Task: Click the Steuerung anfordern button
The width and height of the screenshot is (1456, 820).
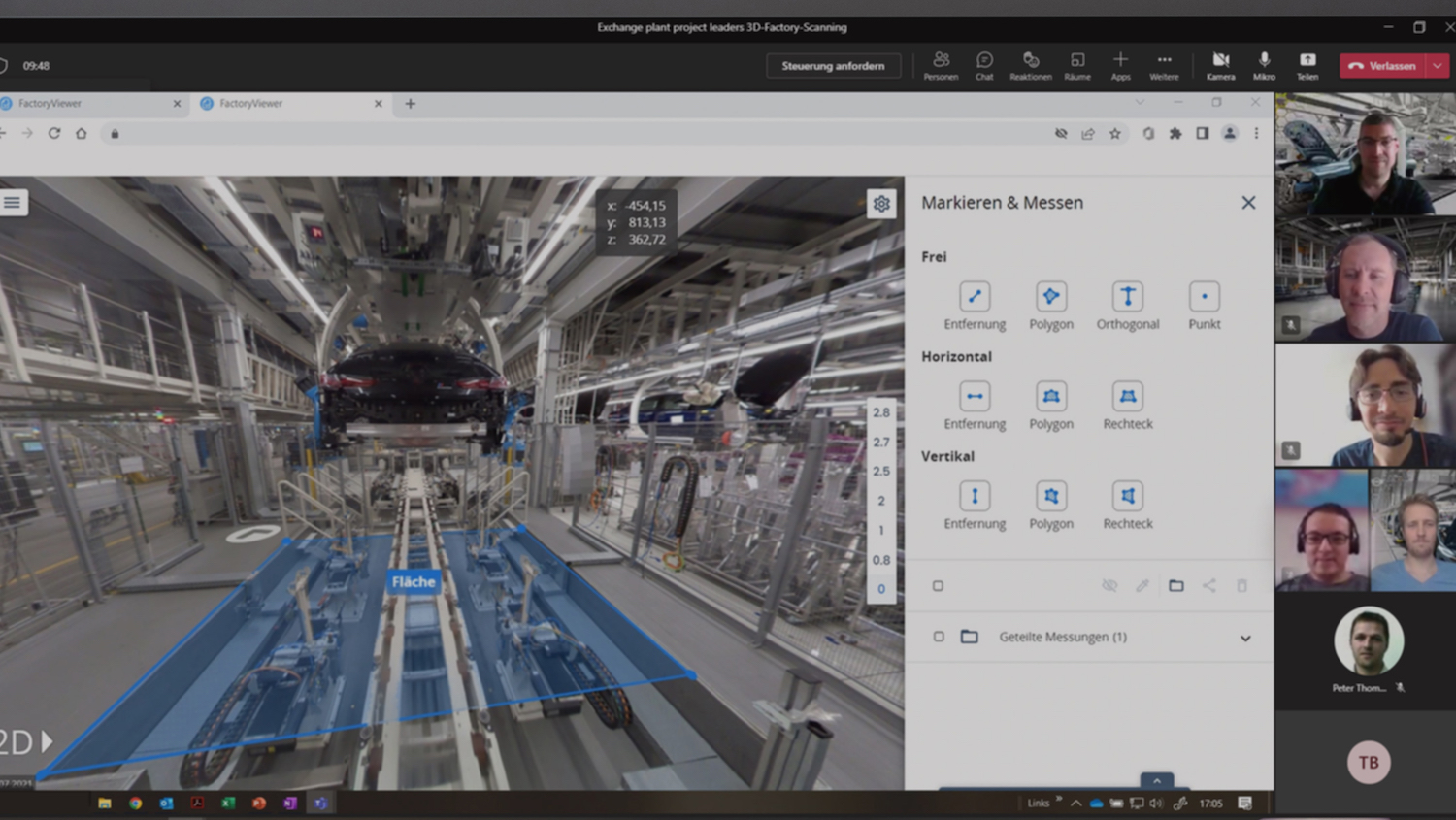Action: (833, 66)
